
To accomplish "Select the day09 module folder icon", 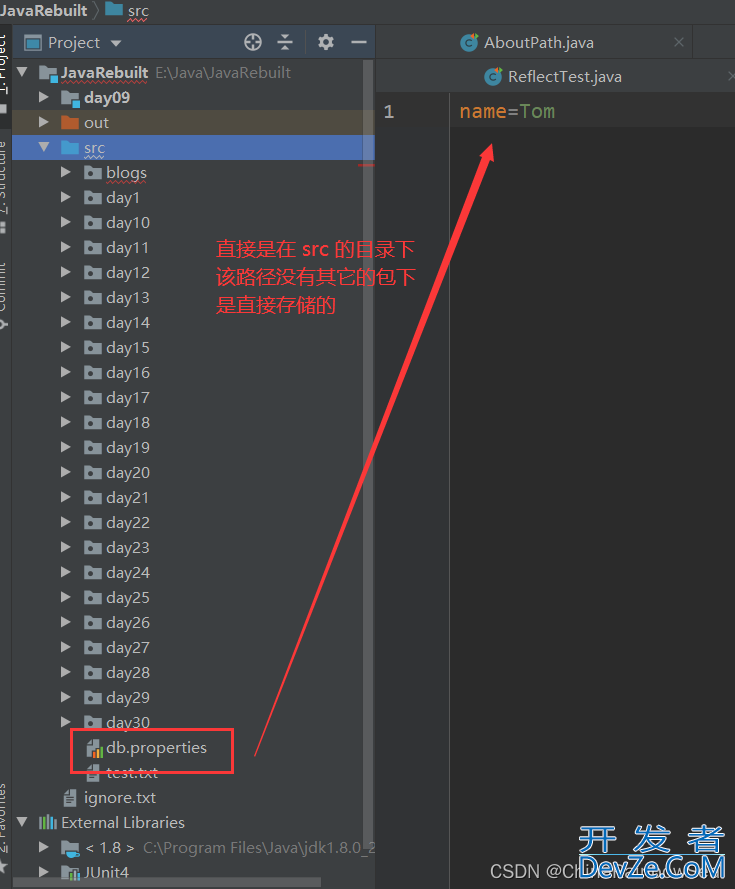I will pyautogui.click(x=70, y=98).
